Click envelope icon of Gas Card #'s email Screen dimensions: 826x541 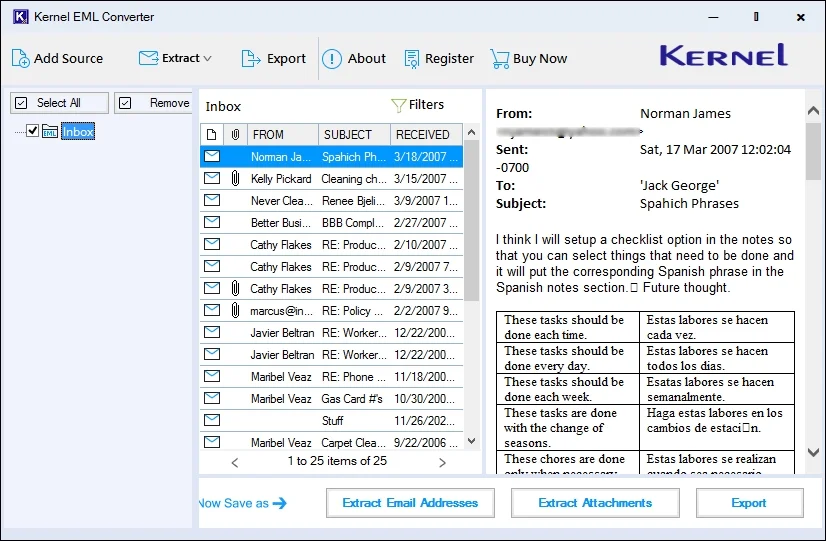coord(212,398)
